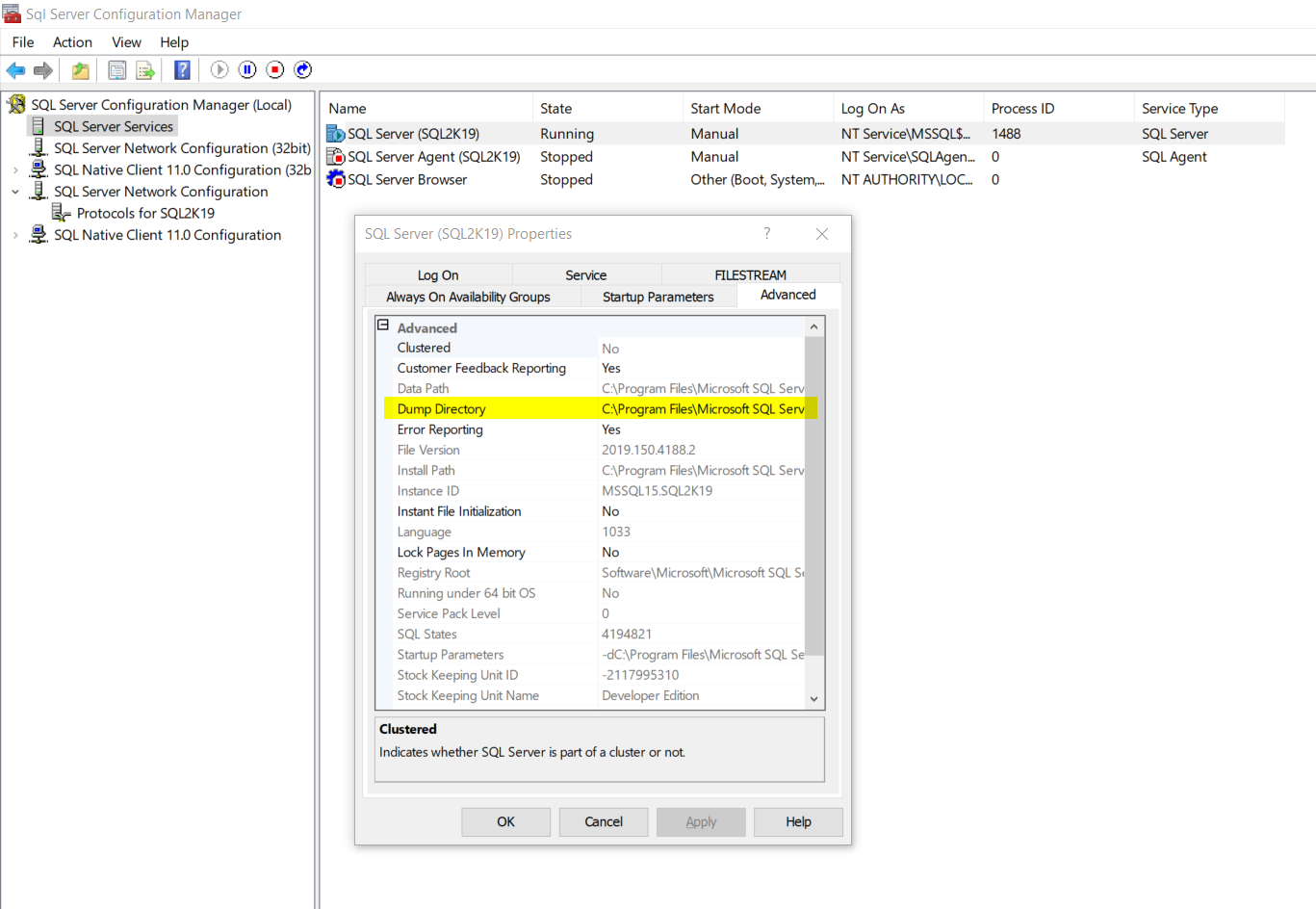Select Protocols for SQL2K19 tree item
1316x909 pixels.
145,213
